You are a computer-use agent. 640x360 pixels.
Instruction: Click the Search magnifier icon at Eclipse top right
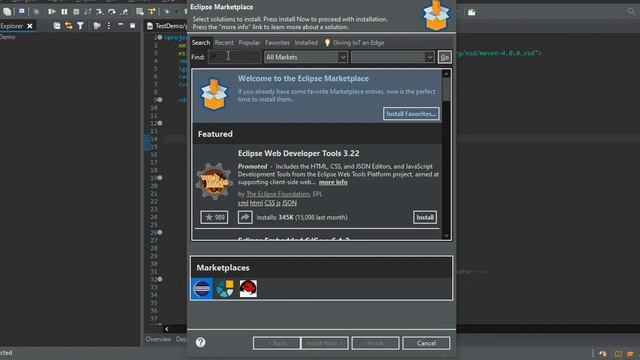(x=631, y=12)
